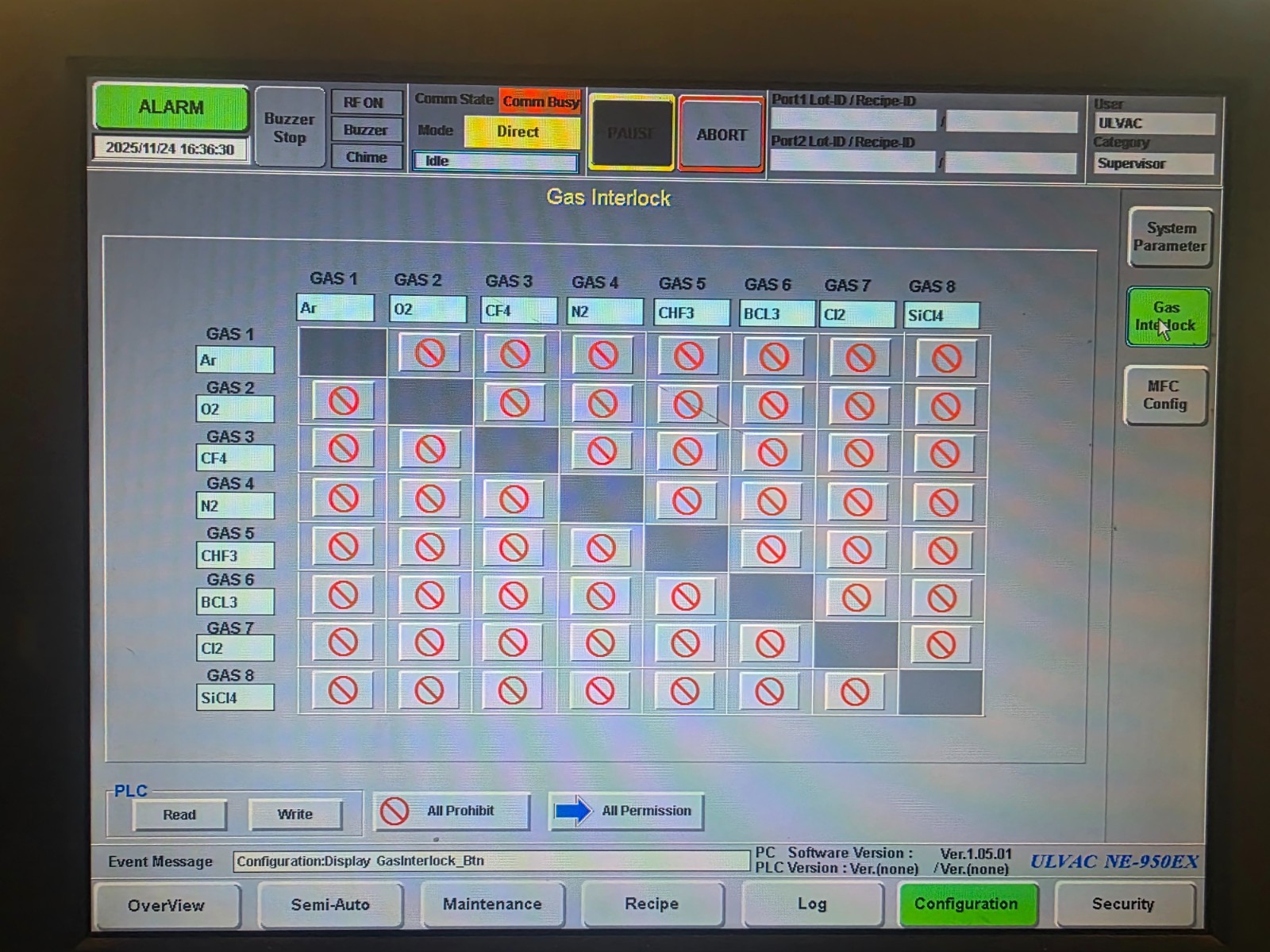Toggle interlock for Ar row, O2 column
The width and height of the screenshot is (1270, 952).
(x=429, y=353)
